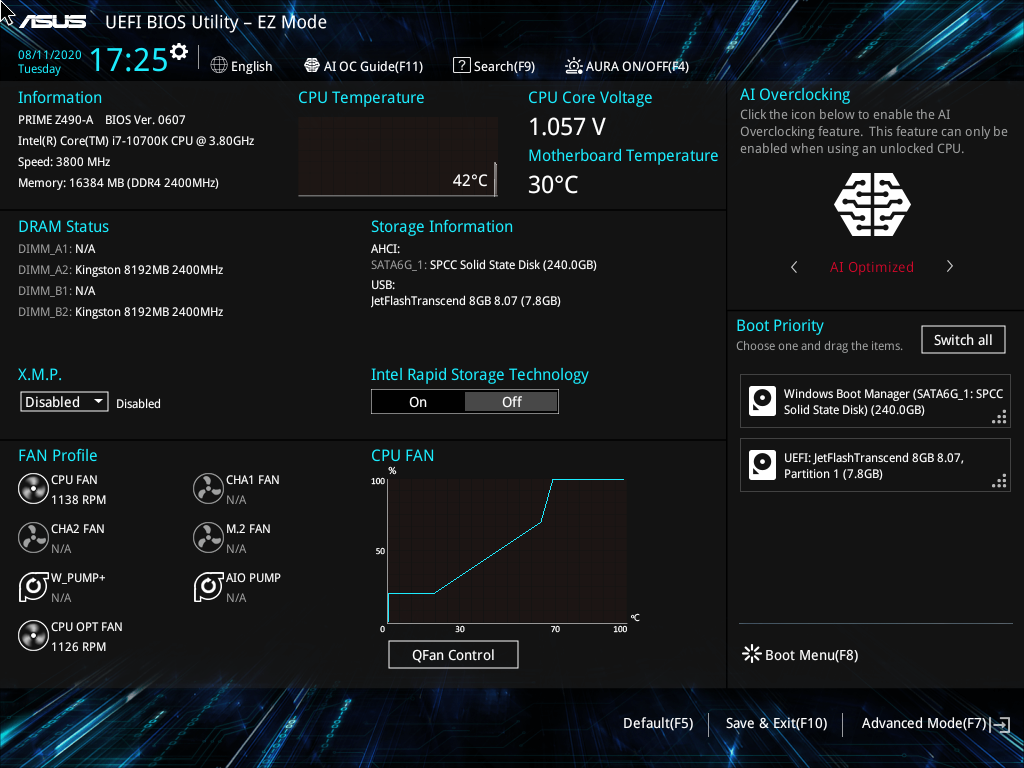The image size is (1024, 768).
Task: Click the Speed: 3800 MHz line
Action: point(64,162)
